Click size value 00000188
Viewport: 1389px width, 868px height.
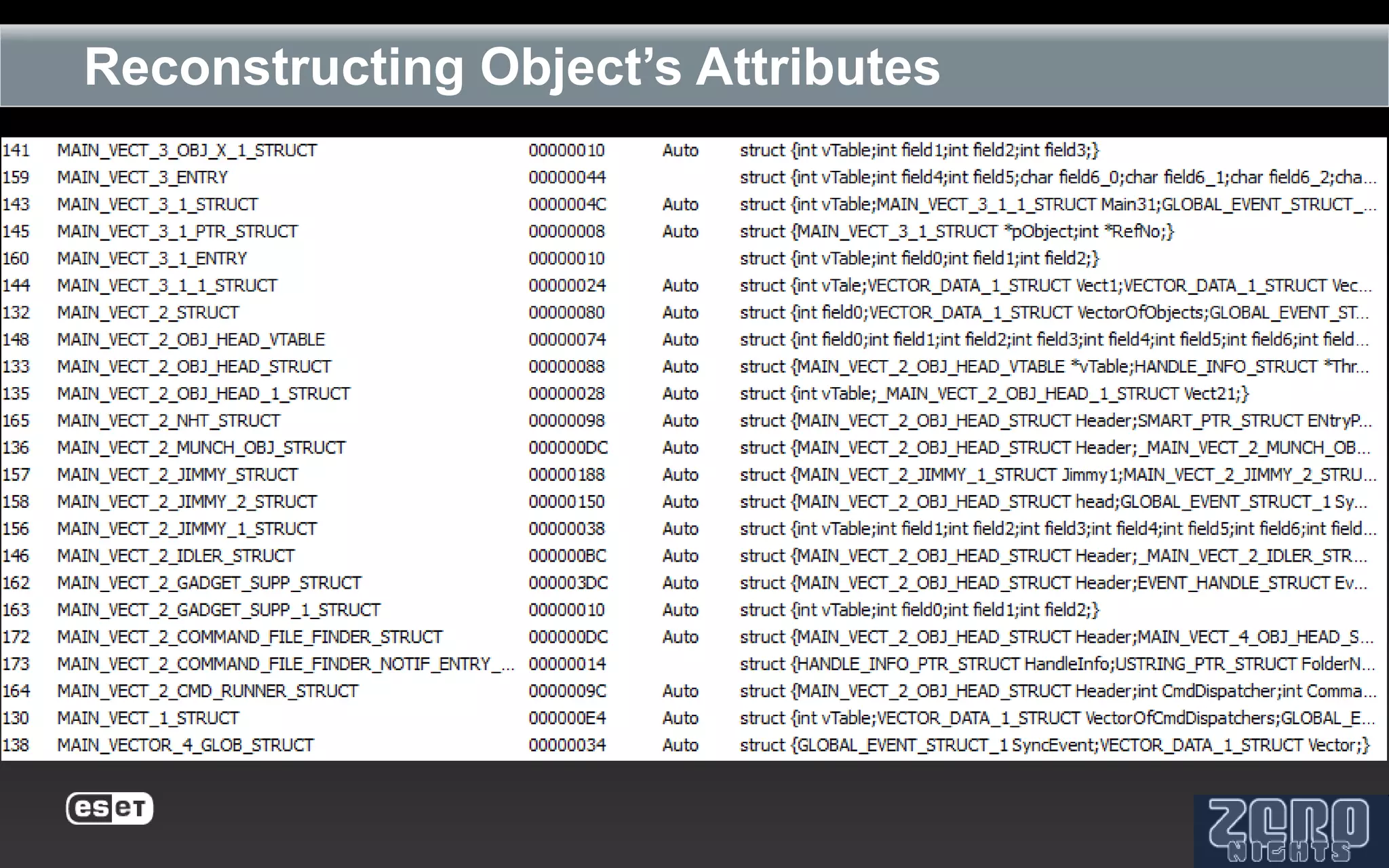pyautogui.click(x=567, y=475)
